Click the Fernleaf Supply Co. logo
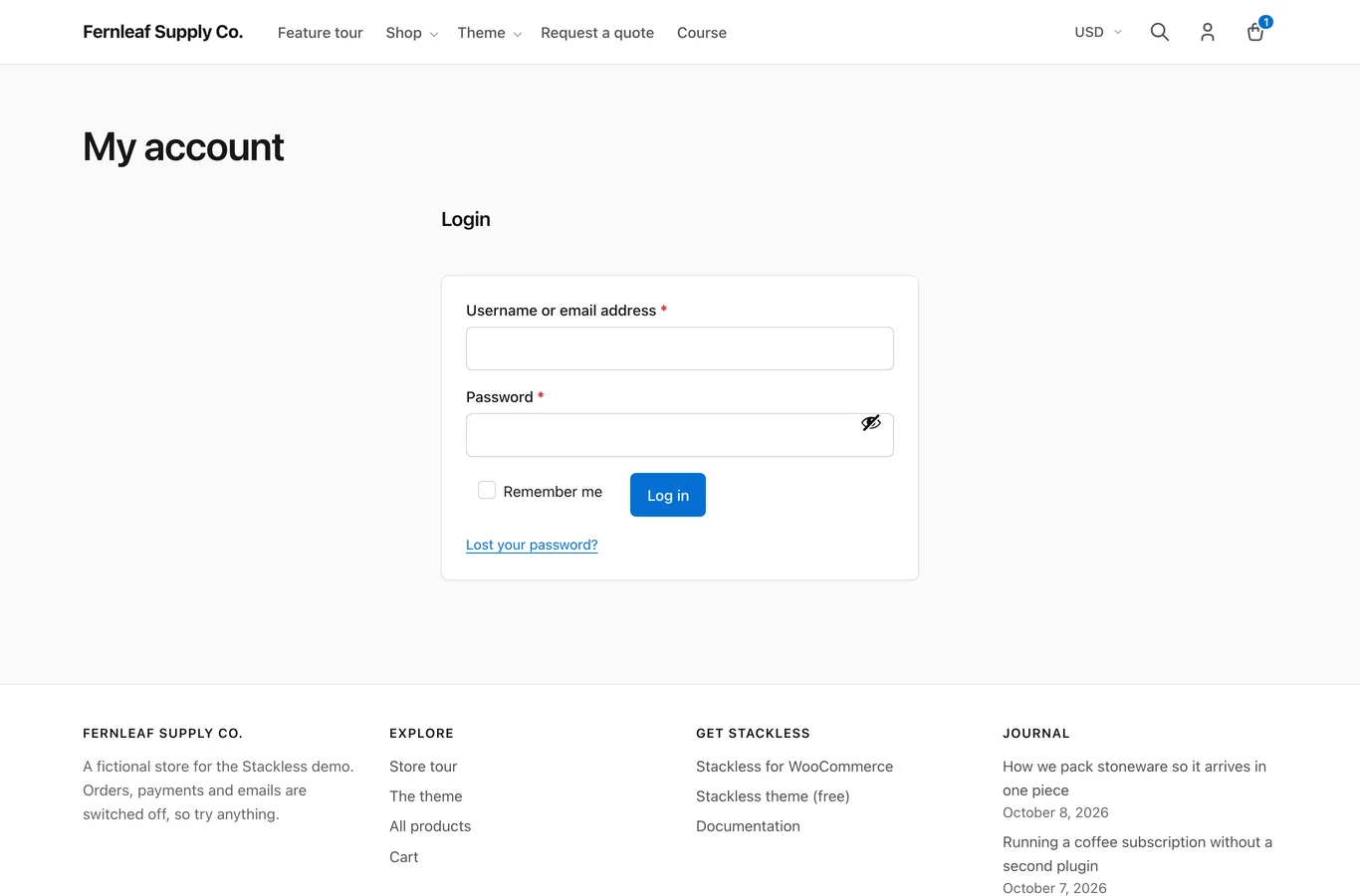1360x896 pixels. pyautogui.click(x=163, y=32)
